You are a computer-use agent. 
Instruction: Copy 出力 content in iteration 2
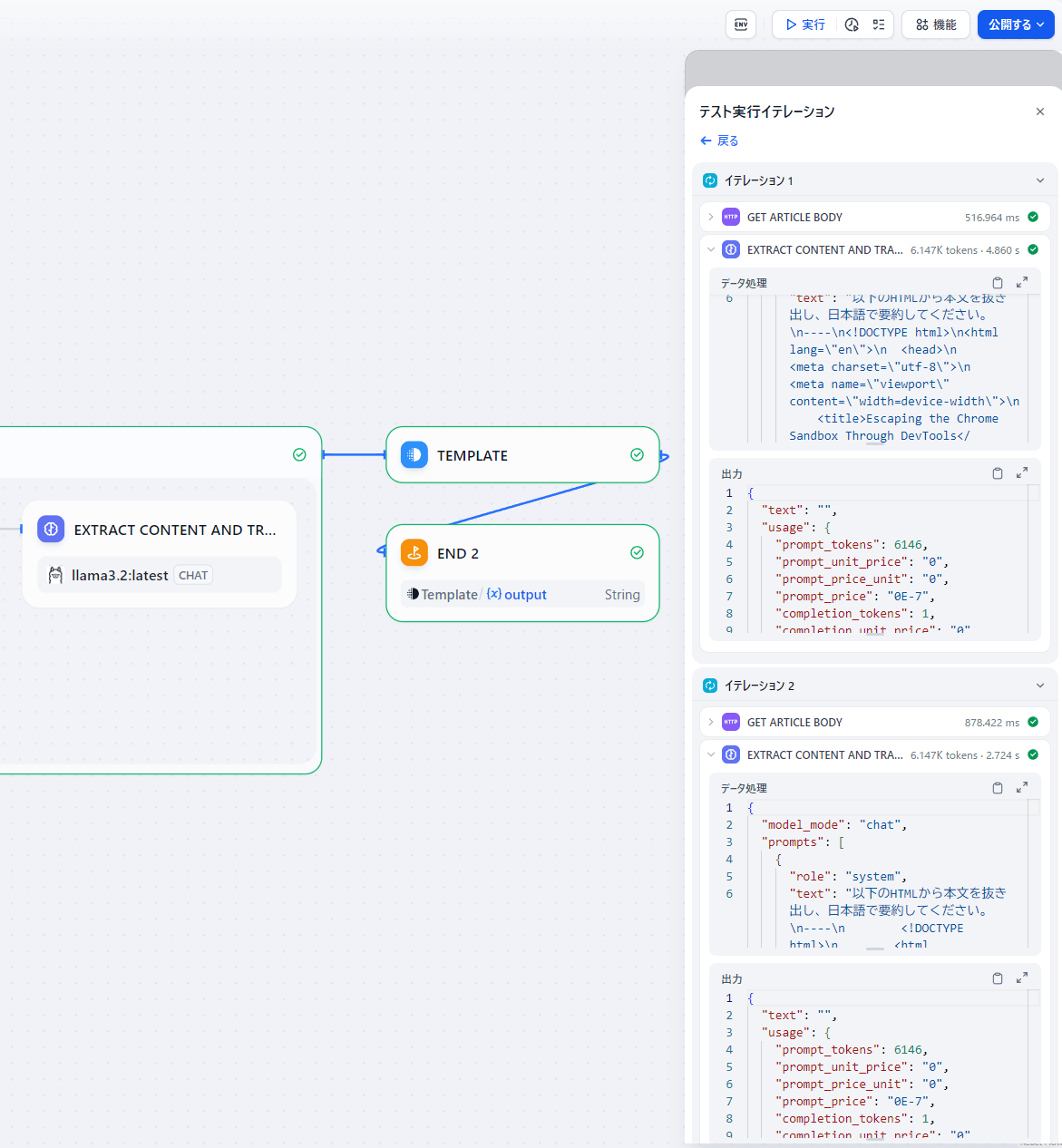point(998,978)
